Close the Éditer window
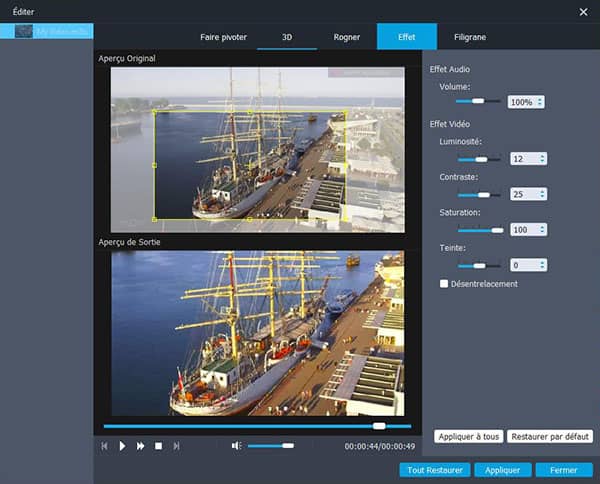Image resolution: width=600 pixels, height=484 pixels. [583, 11]
